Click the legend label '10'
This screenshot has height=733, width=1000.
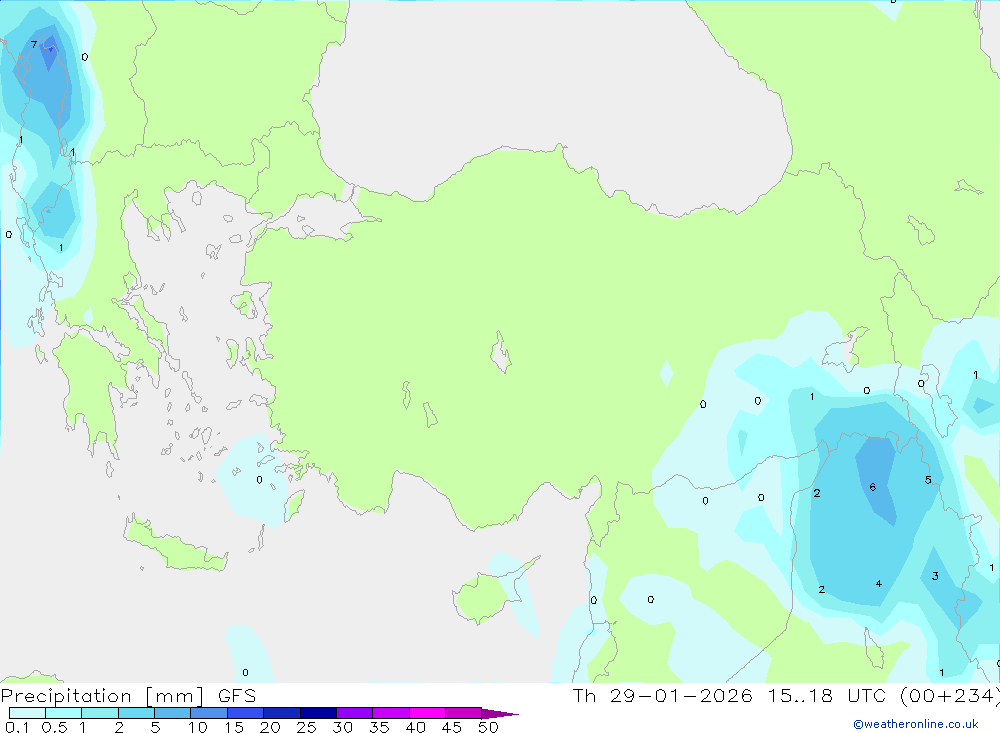197,727
